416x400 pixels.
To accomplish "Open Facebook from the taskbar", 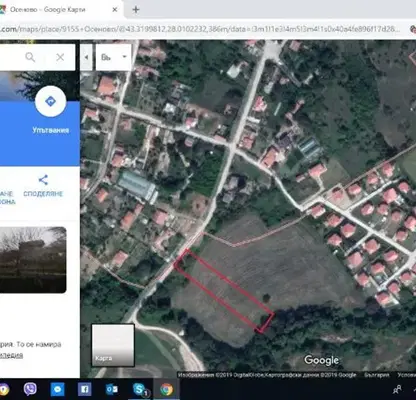I will coord(84,389).
